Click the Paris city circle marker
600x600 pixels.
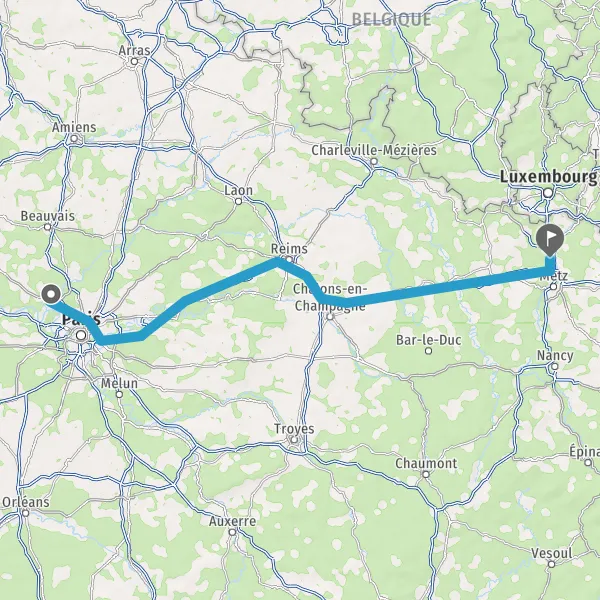(x=81, y=336)
